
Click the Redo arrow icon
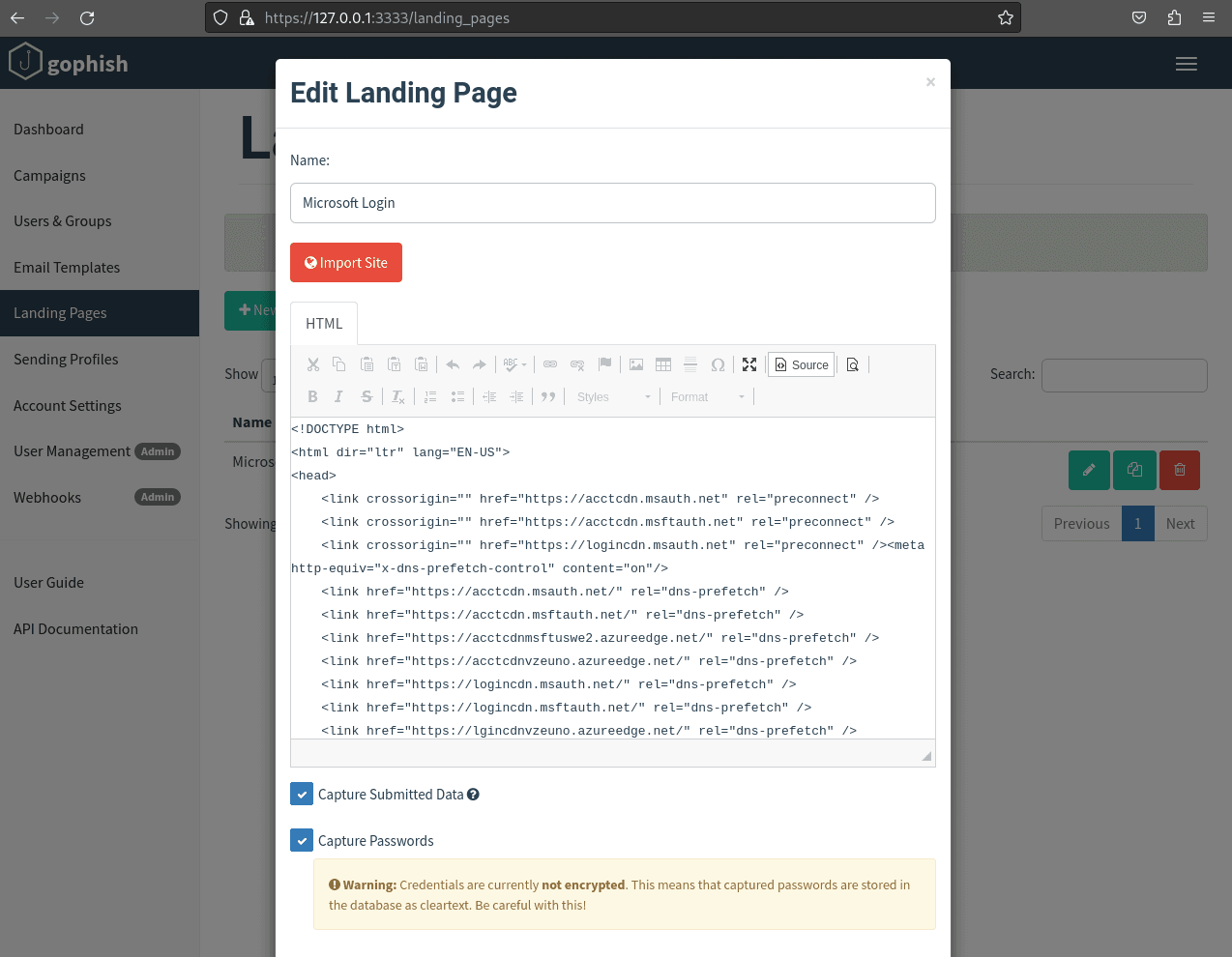pyautogui.click(x=480, y=364)
